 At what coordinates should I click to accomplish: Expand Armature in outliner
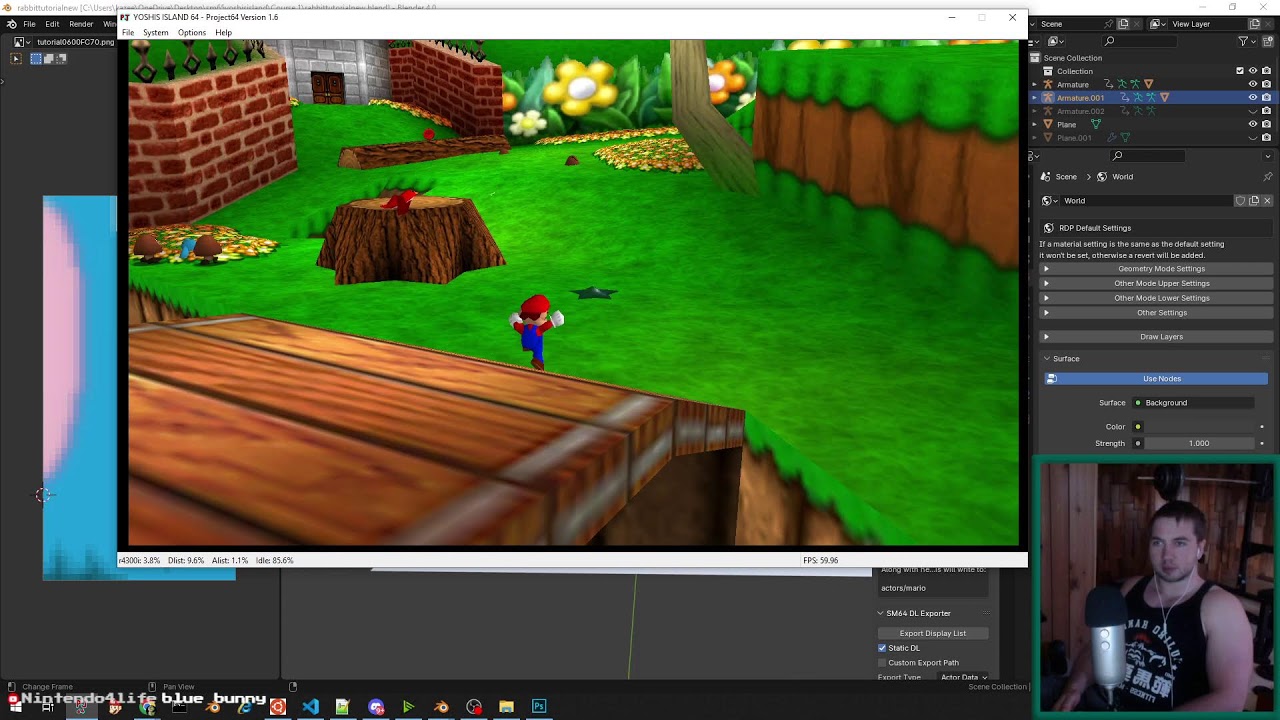click(1035, 85)
